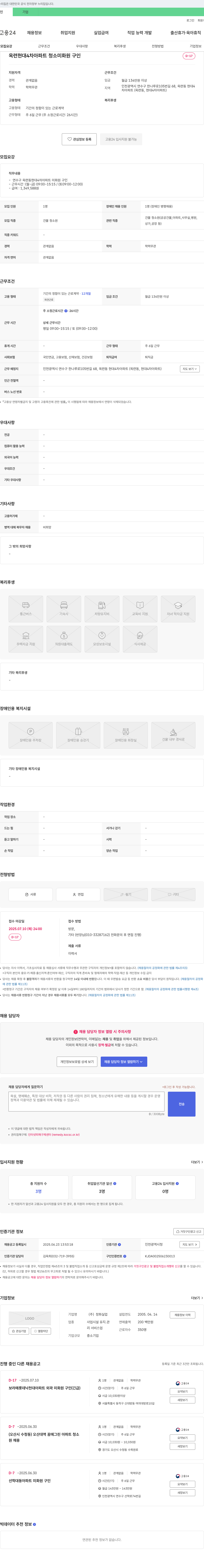Expand 채용 담당자 정보 열람하기 dropdown
Viewport: 204px width, 1568px height.
pyautogui.click(x=124, y=1061)
